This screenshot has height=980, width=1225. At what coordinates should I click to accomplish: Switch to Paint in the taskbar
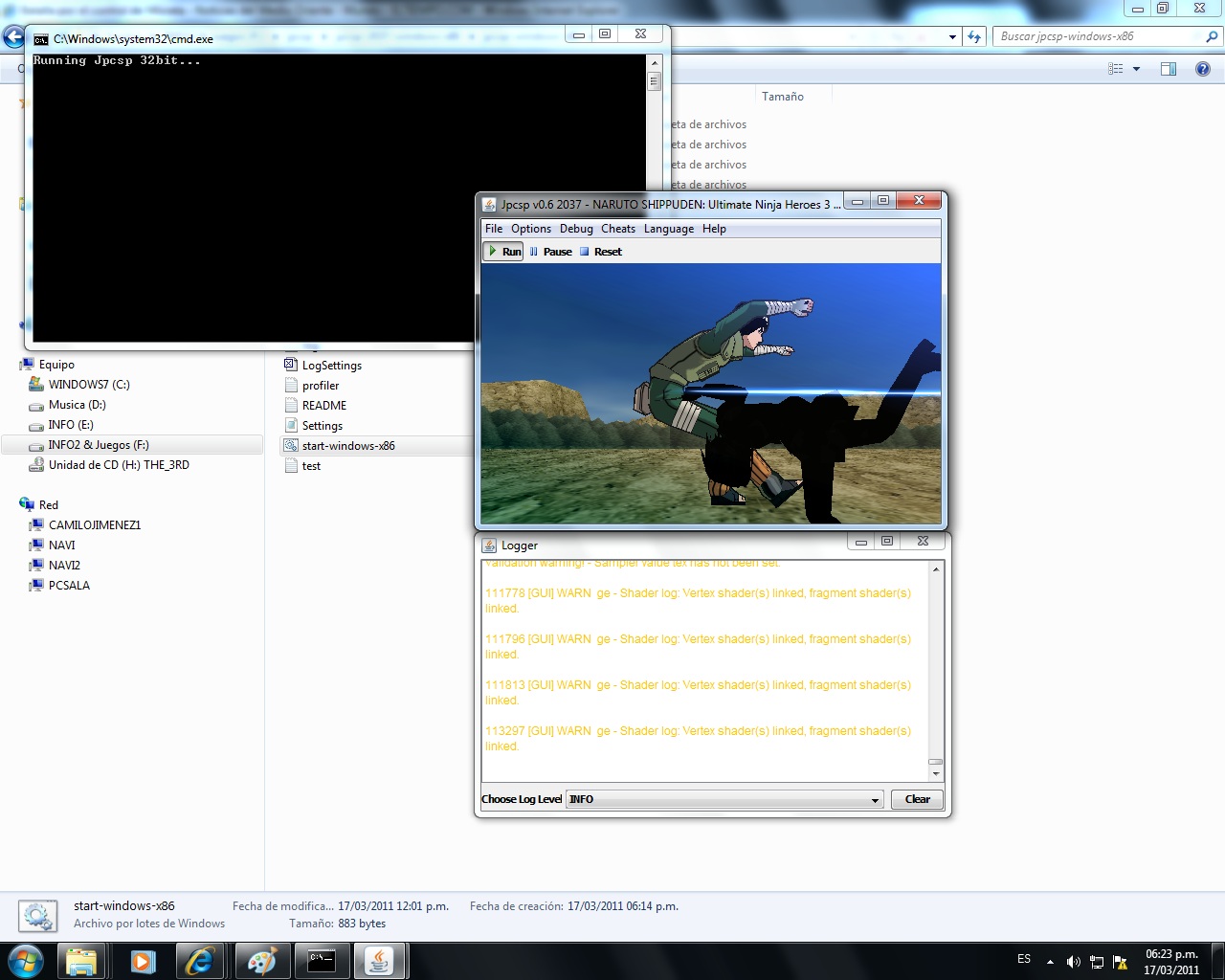pyautogui.click(x=262, y=961)
